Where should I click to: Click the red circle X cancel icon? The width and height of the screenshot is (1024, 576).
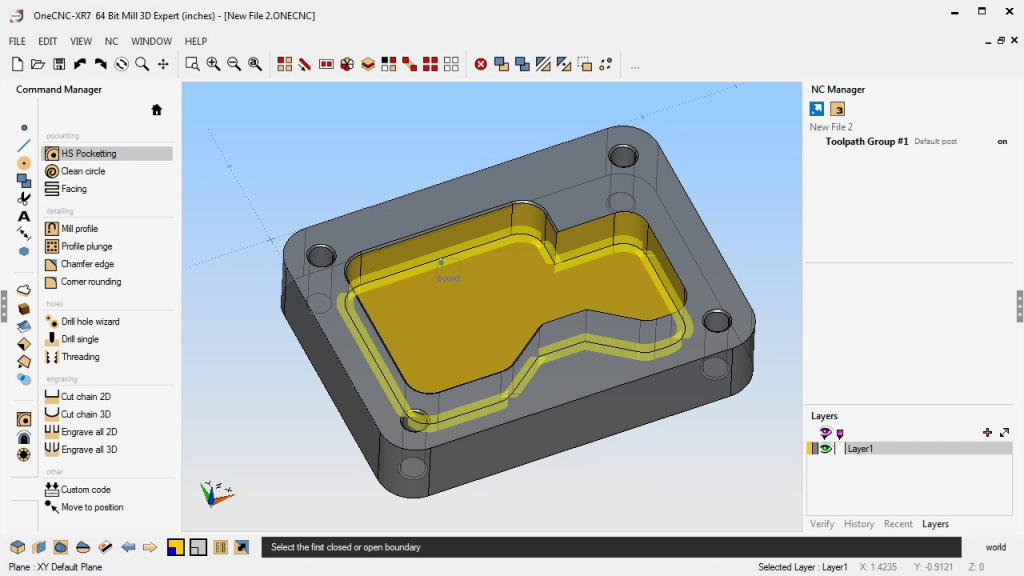click(480, 64)
